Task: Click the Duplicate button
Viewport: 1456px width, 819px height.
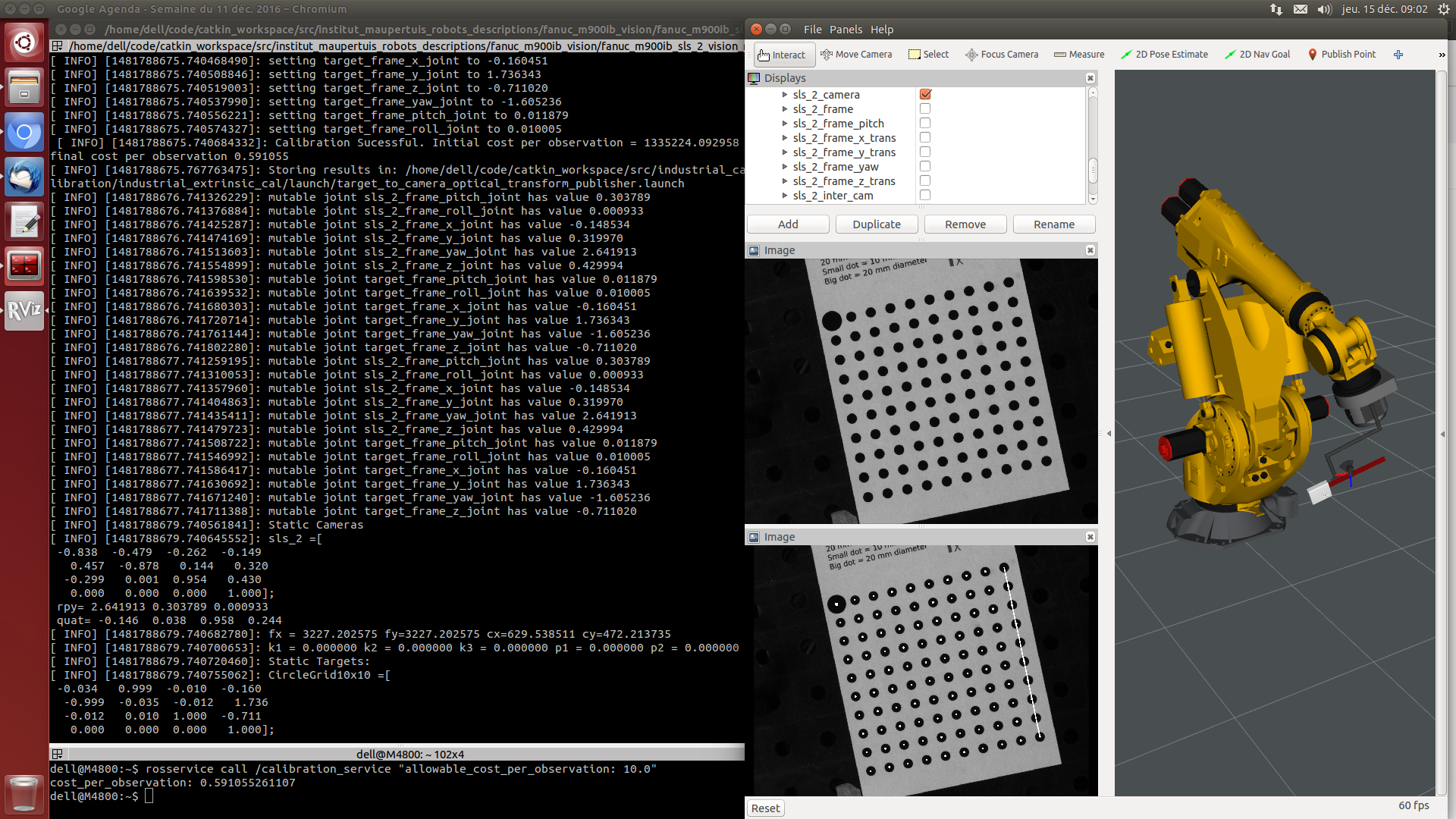Action: 876,224
